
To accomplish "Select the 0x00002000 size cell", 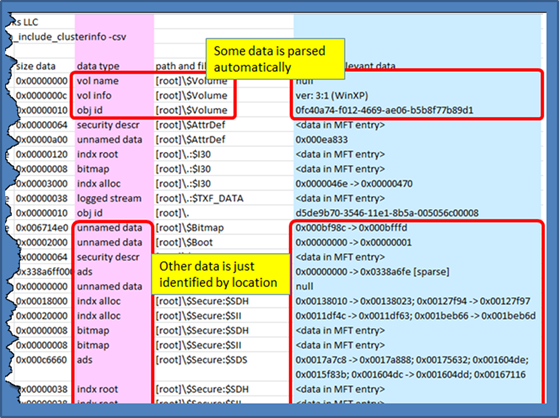I will (x=41, y=243).
